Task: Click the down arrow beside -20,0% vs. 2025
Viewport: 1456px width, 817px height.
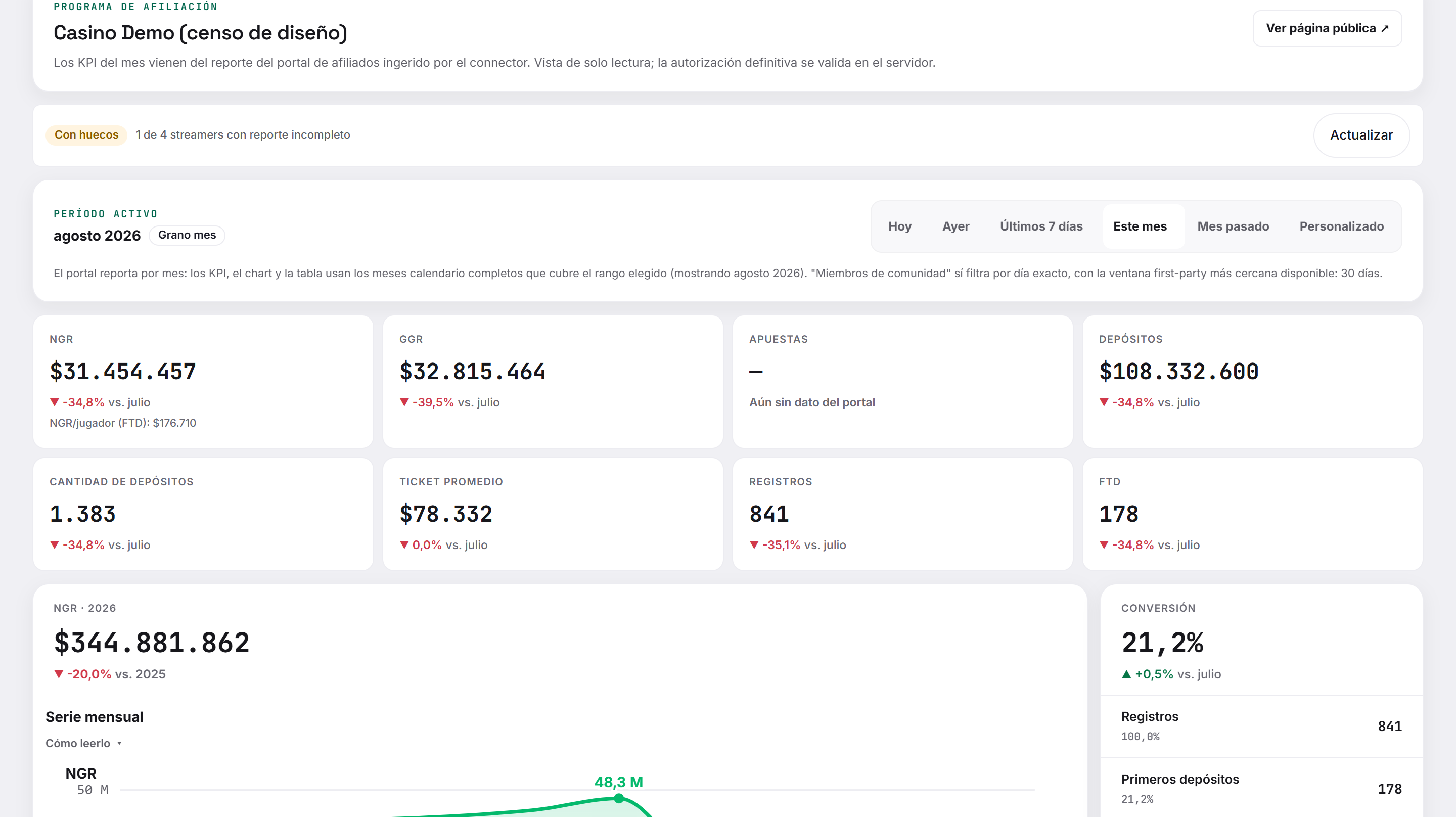Action: 59,674
